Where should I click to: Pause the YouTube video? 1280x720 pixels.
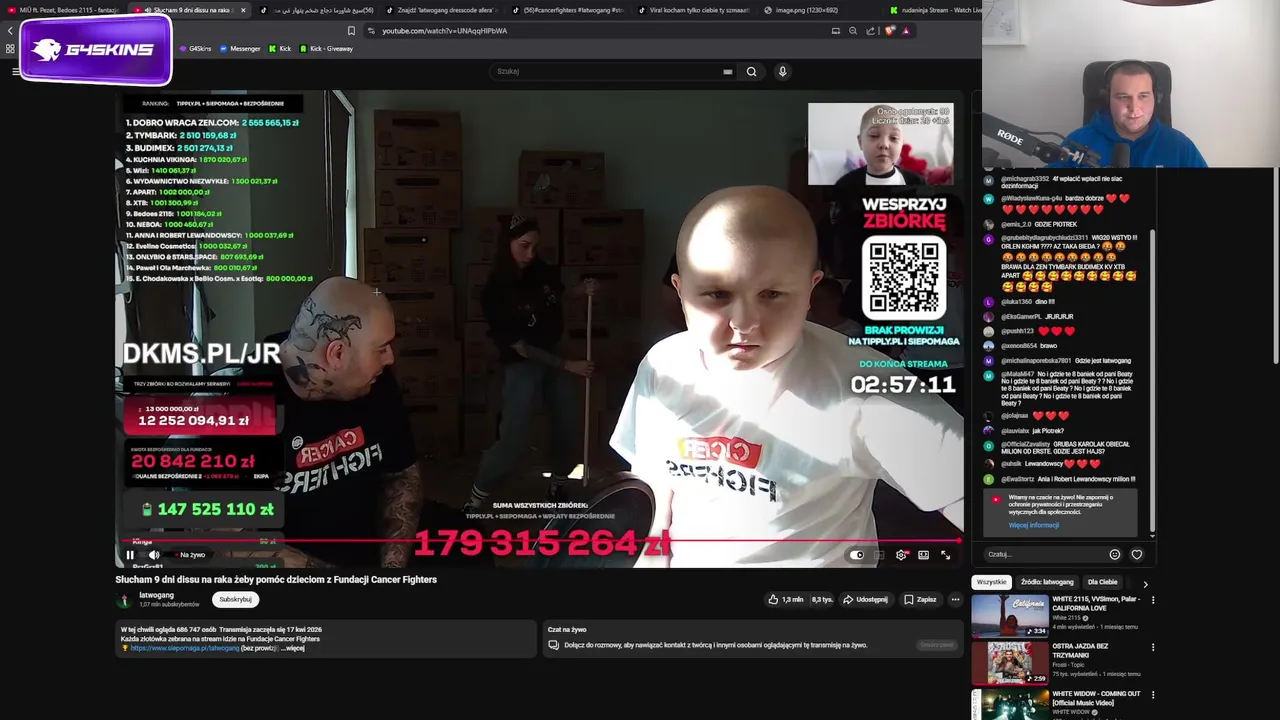click(x=130, y=555)
